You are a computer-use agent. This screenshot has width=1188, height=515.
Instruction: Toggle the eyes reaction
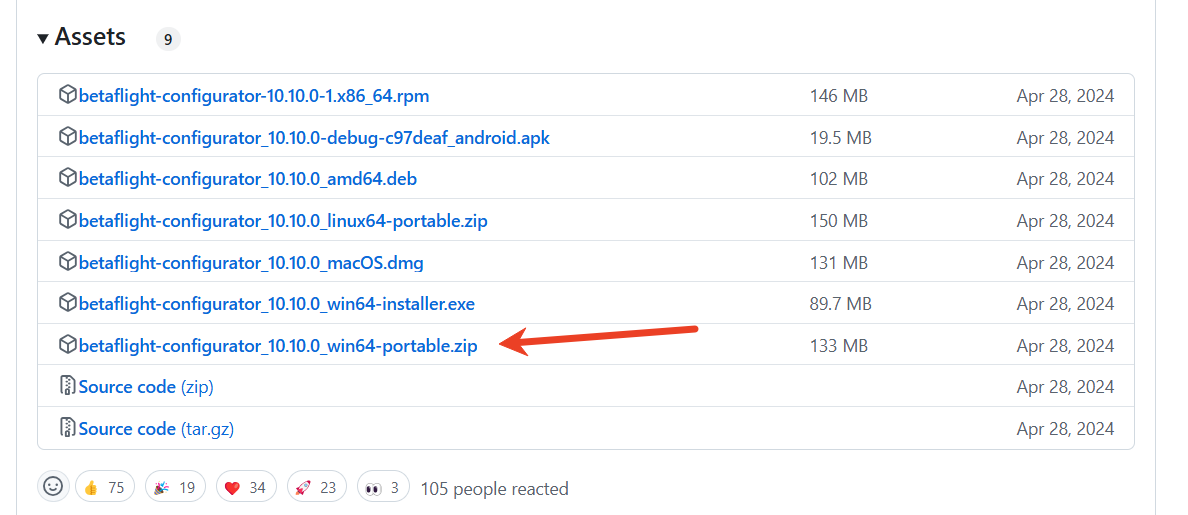[383, 487]
